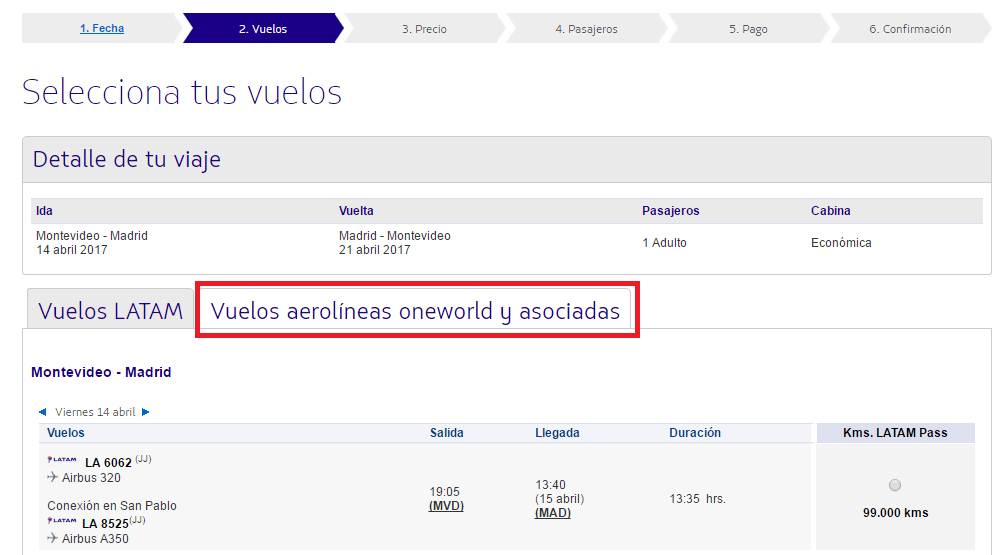Select the 3. Precio step
This screenshot has width=1006, height=555.
pyautogui.click(x=424, y=28)
